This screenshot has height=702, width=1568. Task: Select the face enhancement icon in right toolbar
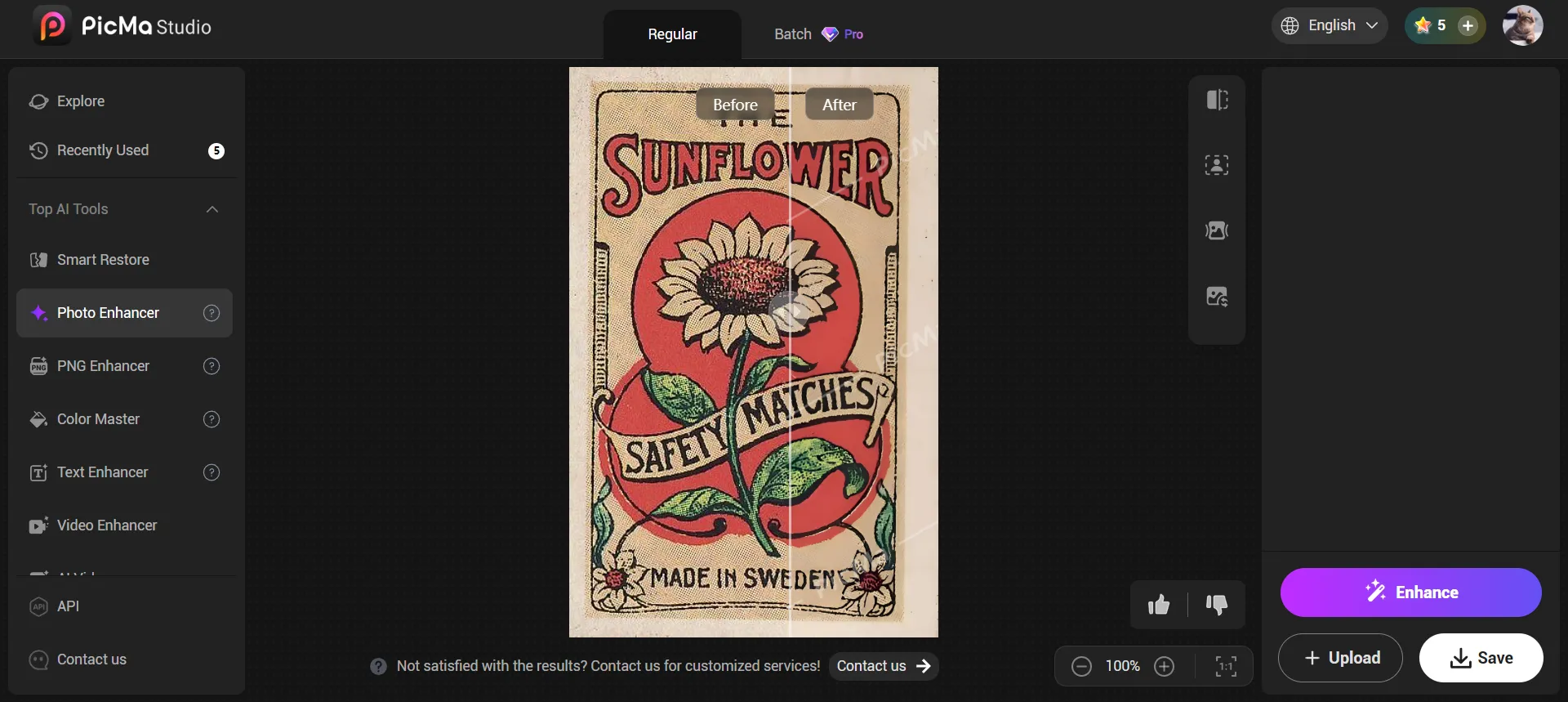(x=1217, y=165)
